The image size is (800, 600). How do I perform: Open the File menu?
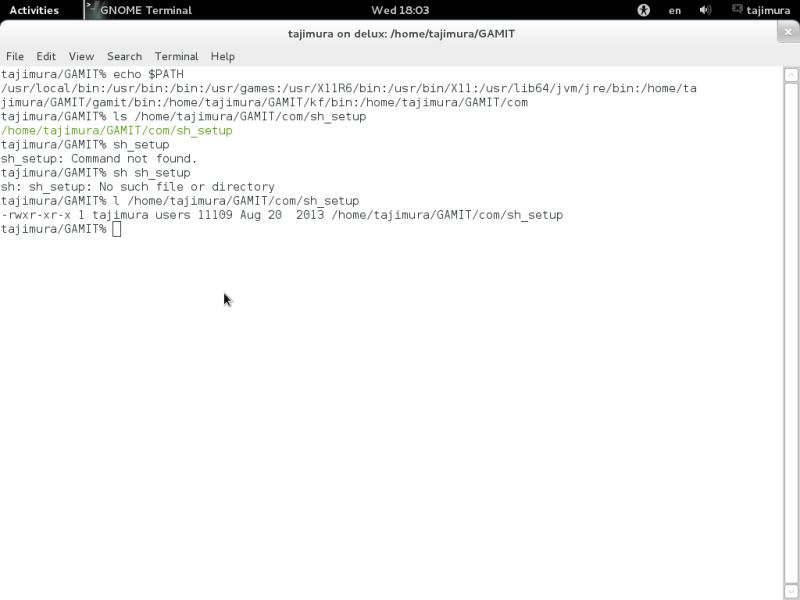pyautogui.click(x=15, y=56)
